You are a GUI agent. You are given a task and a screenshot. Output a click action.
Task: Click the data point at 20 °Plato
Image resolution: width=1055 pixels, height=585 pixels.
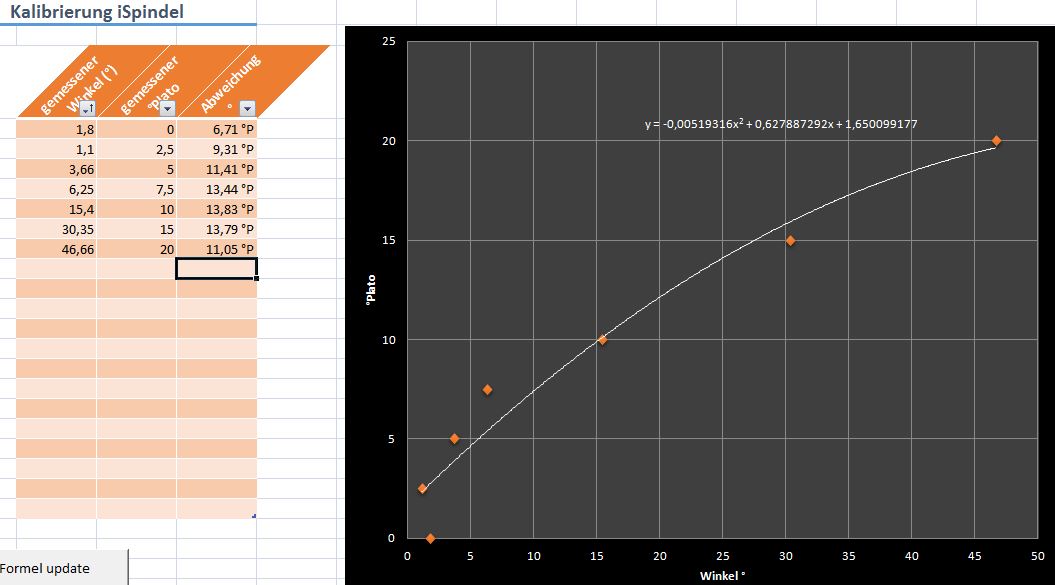(x=996, y=141)
